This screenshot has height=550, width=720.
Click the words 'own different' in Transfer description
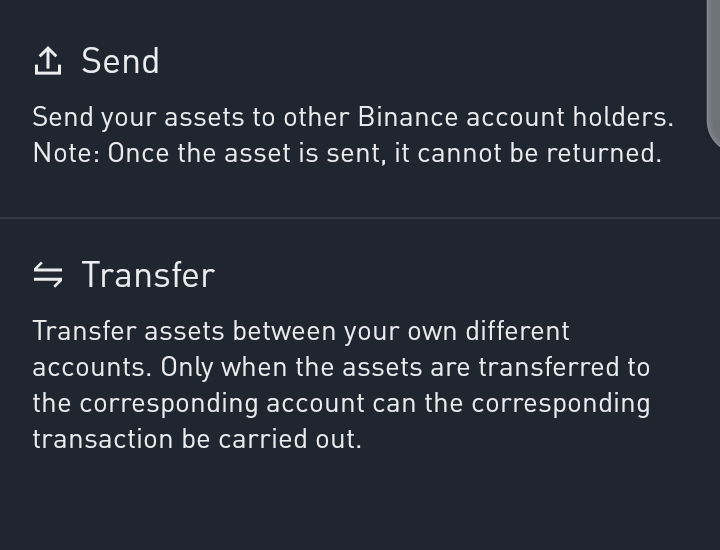[x=489, y=331]
